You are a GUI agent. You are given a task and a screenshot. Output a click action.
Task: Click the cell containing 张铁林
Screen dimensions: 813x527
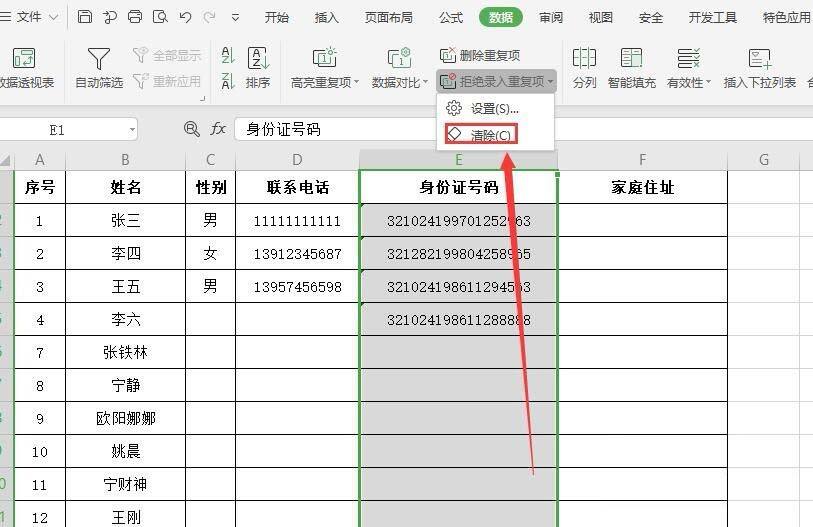125,352
